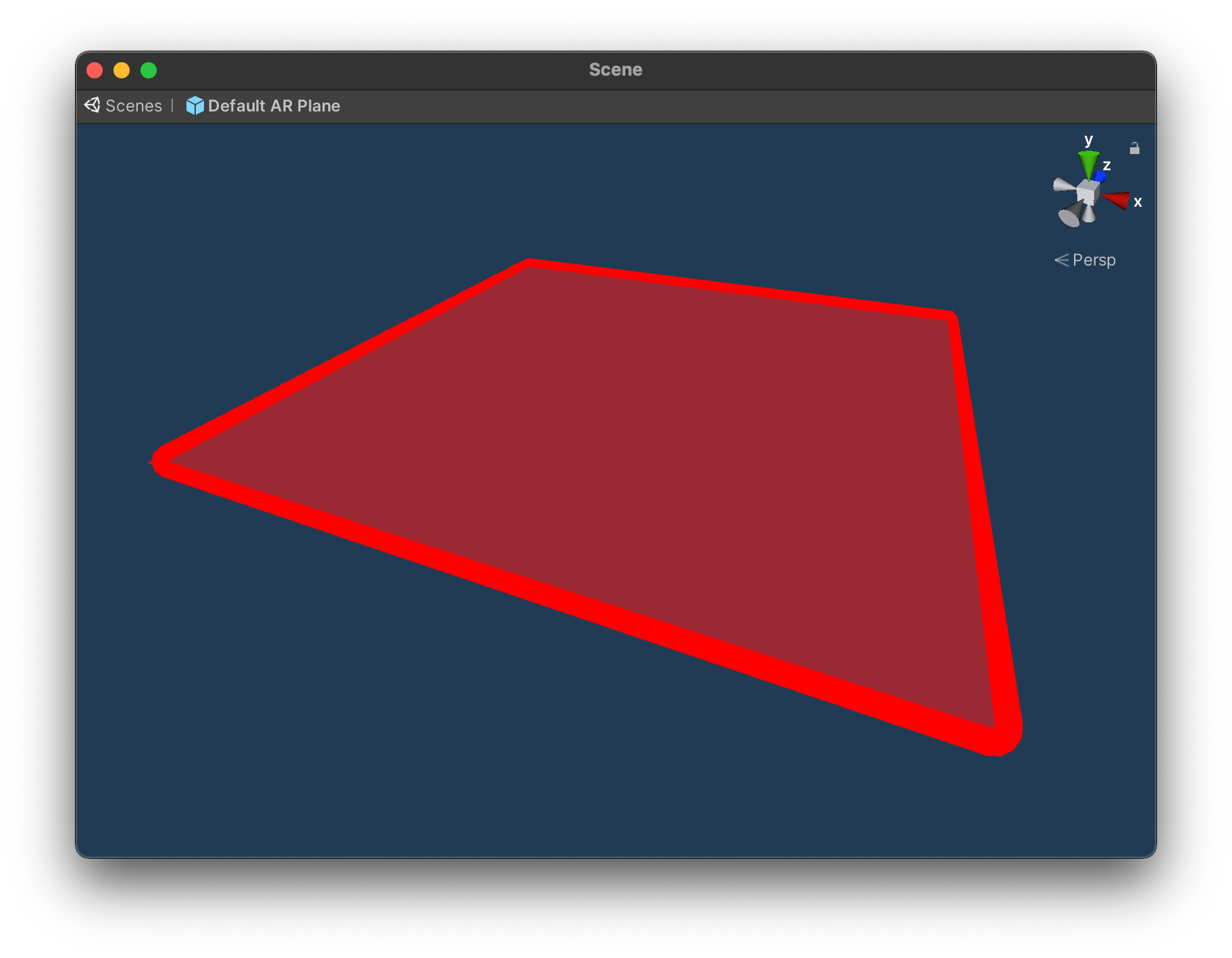Switch Persp label to isometric mode
Image resolution: width=1232 pixels, height=958 pixels.
tap(1094, 260)
